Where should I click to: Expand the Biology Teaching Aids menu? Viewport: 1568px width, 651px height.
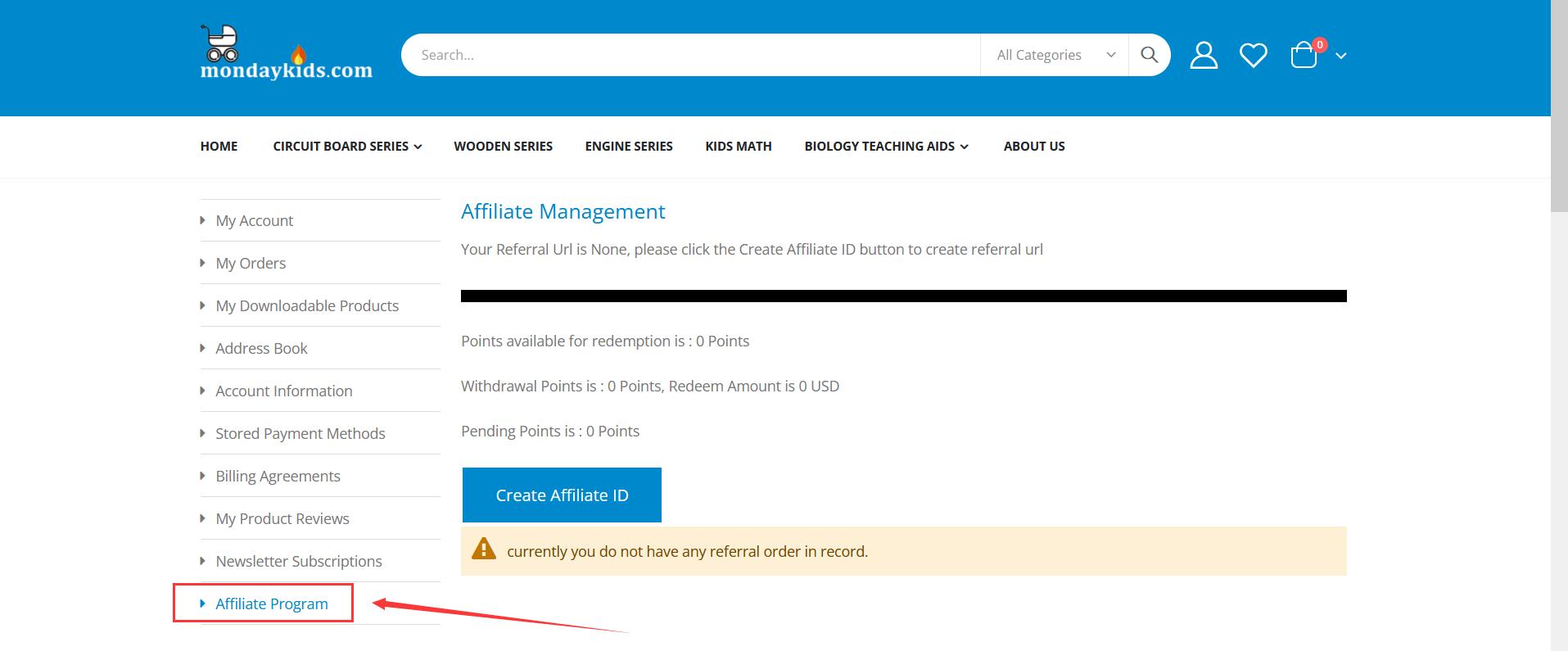(x=886, y=146)
